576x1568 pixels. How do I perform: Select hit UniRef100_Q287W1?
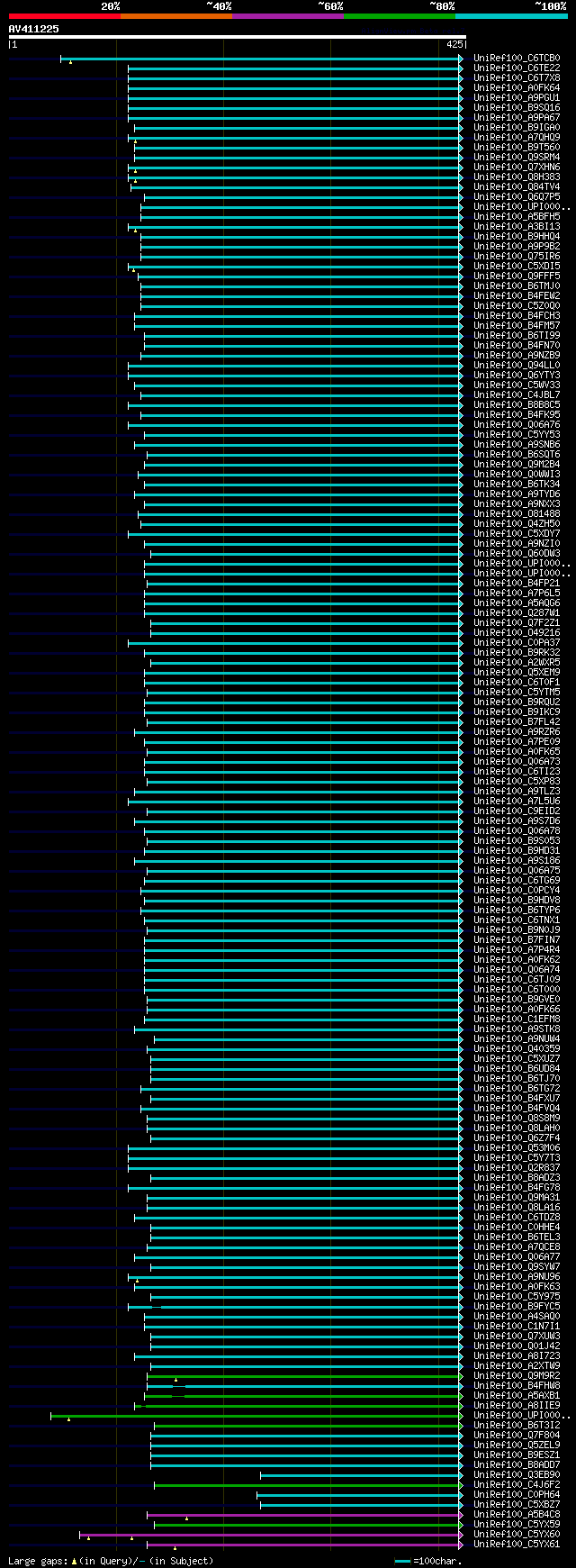coord(517,613)
